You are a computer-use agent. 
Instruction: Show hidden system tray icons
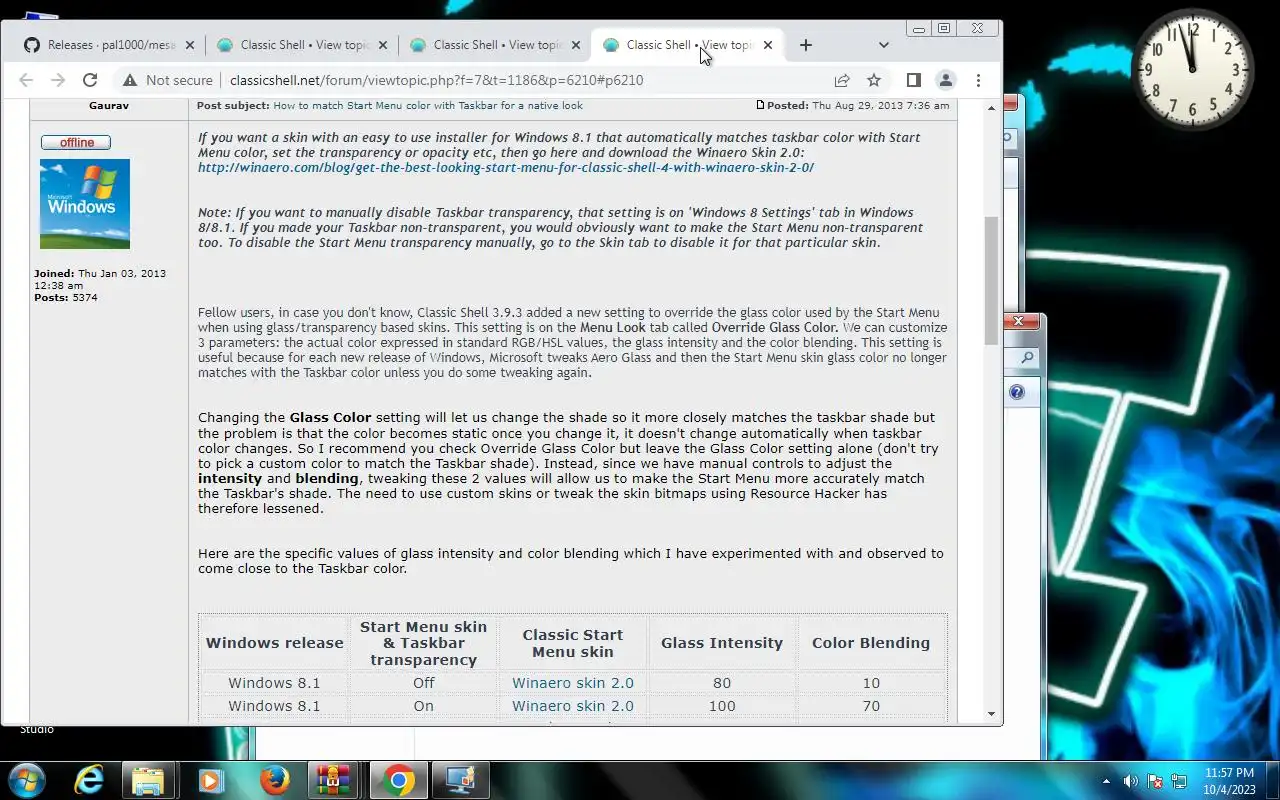(1106, 781)
